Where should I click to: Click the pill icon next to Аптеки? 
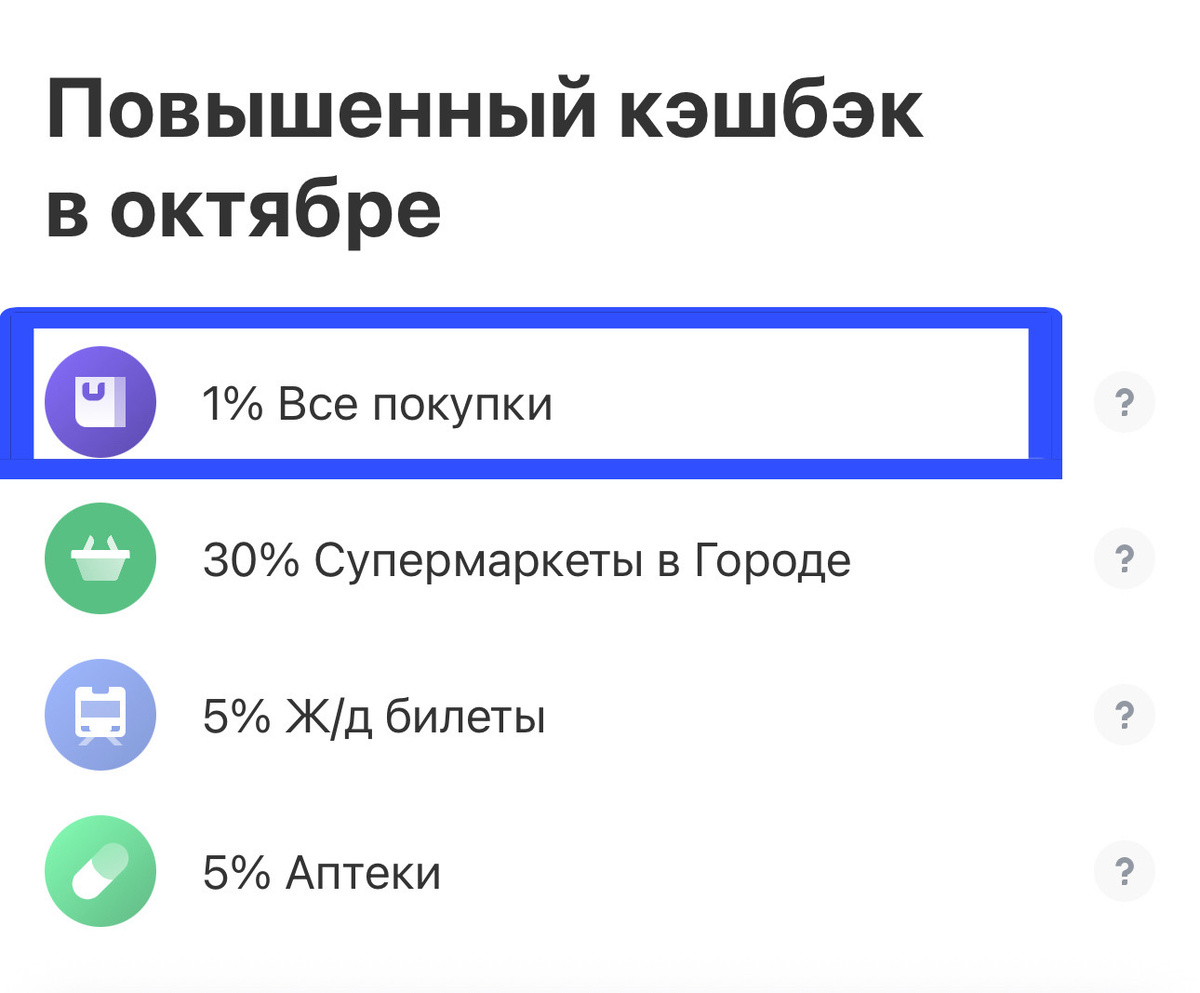pos(100,870)
